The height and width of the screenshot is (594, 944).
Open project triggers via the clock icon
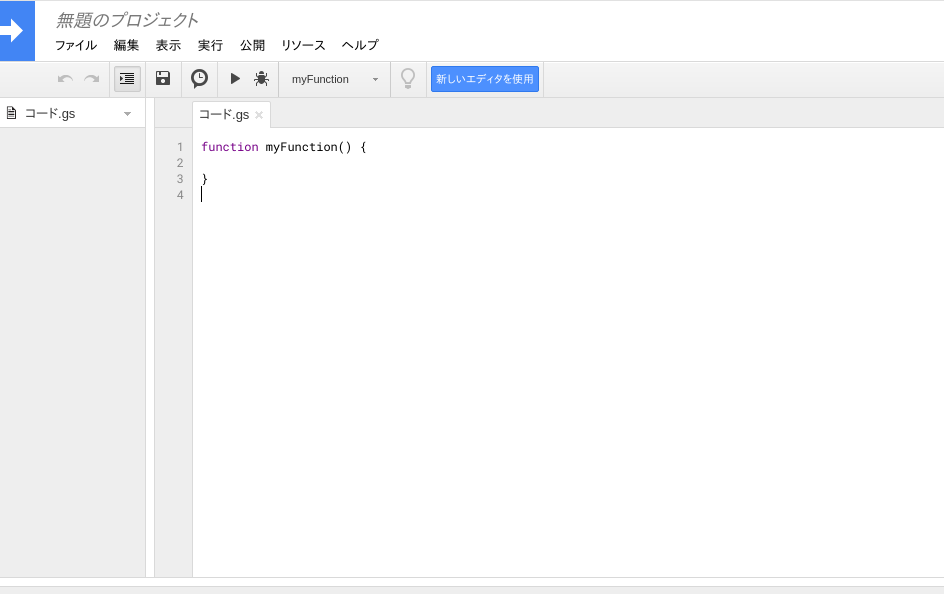coord(198,78)
